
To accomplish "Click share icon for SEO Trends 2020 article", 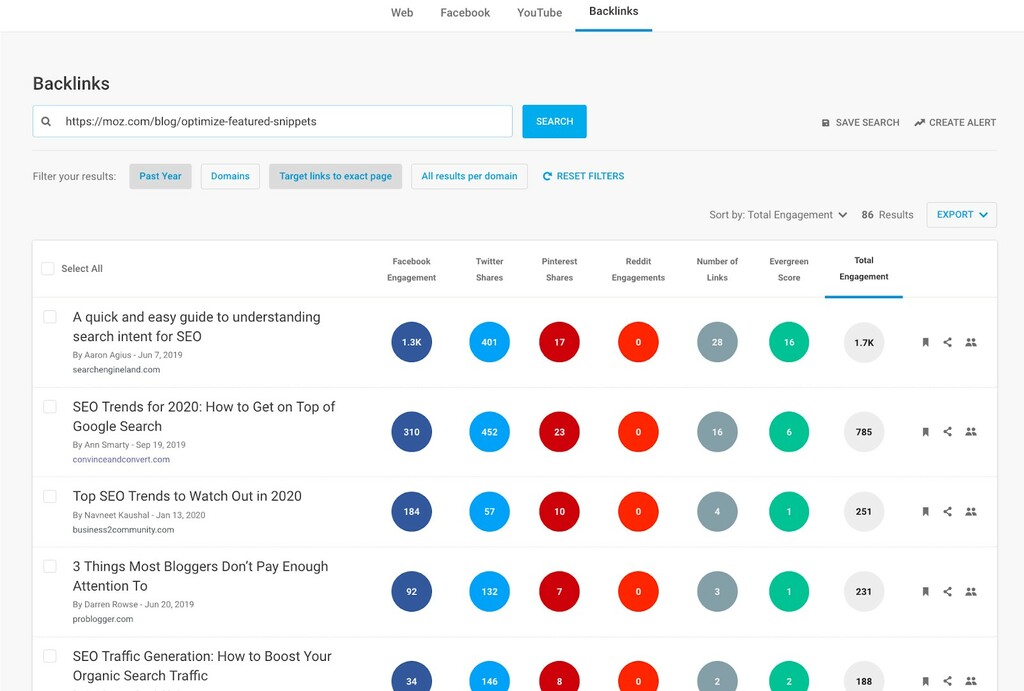I will click(947, 432).
